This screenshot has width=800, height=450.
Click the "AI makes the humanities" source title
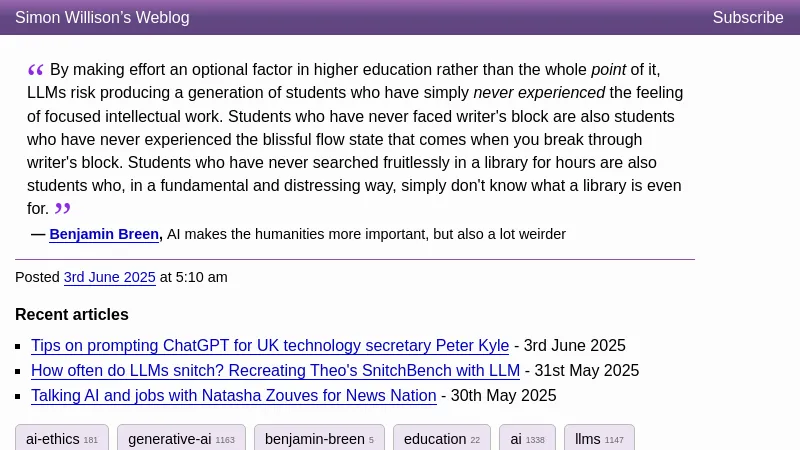pos(366,234)
